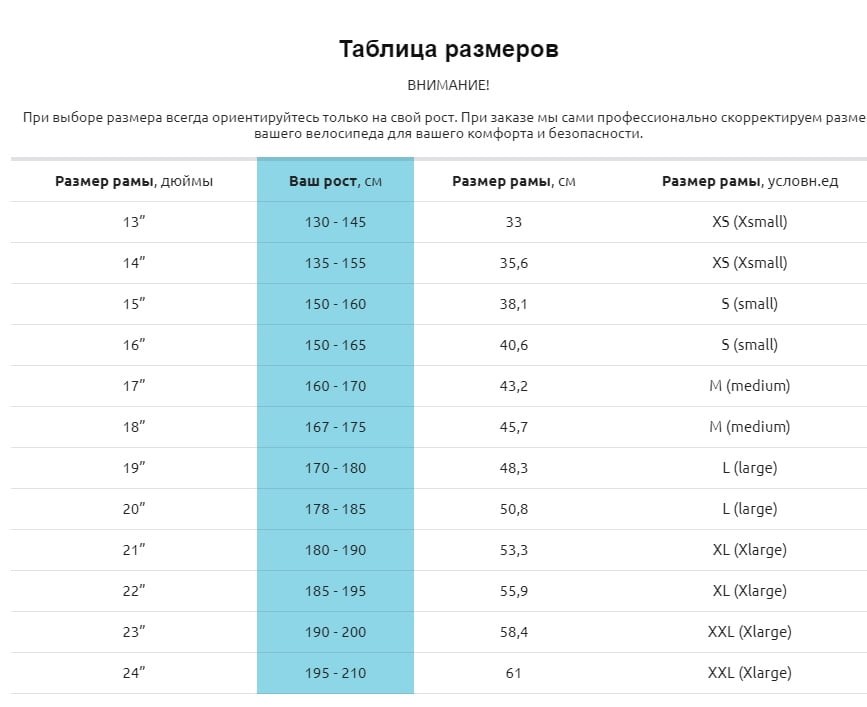Click the height range 130 - 145

[x=336, y=222]
